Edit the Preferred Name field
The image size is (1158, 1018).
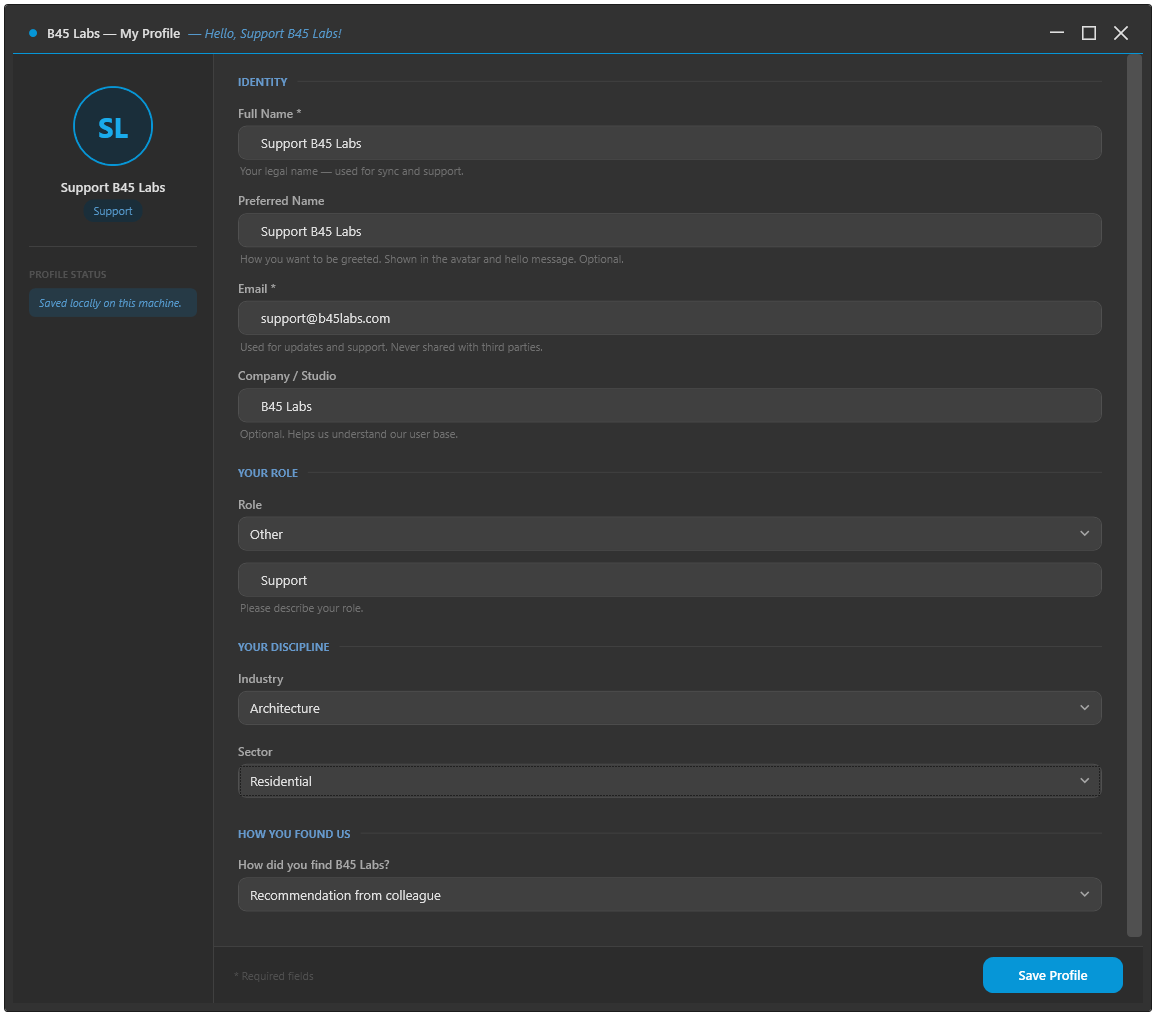coord(669,231)
